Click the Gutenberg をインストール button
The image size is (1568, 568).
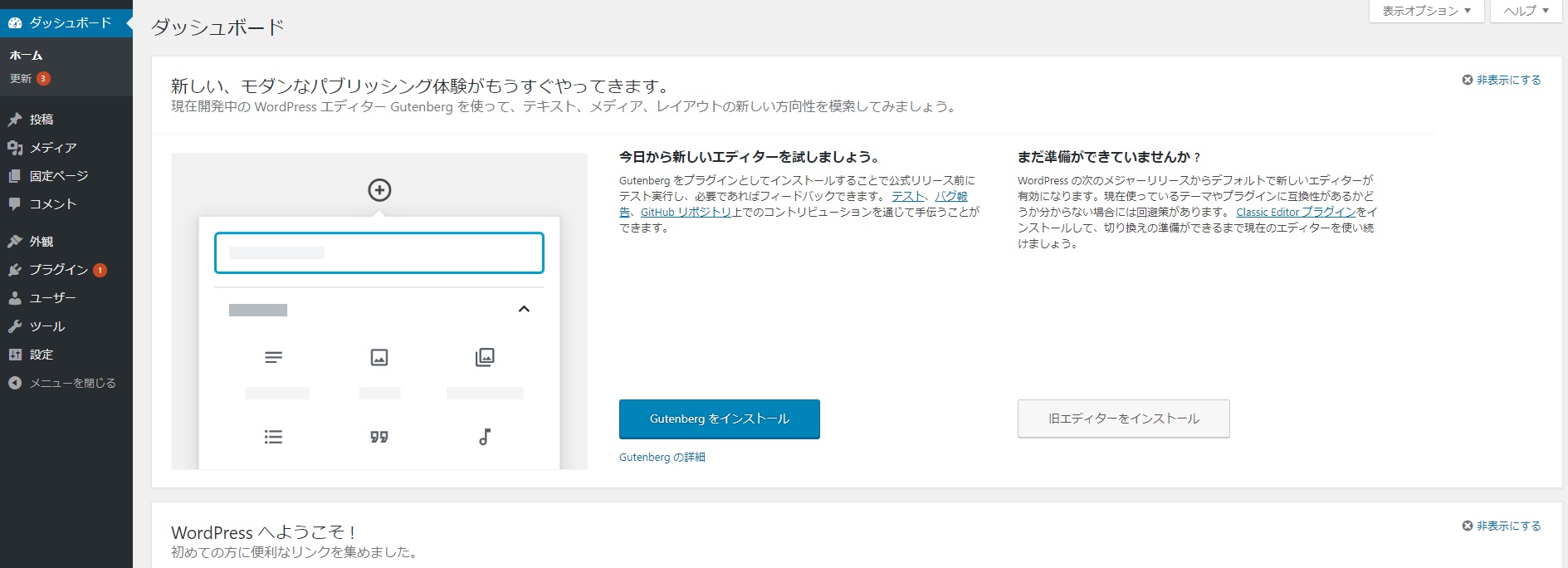[x=720, y=419]
